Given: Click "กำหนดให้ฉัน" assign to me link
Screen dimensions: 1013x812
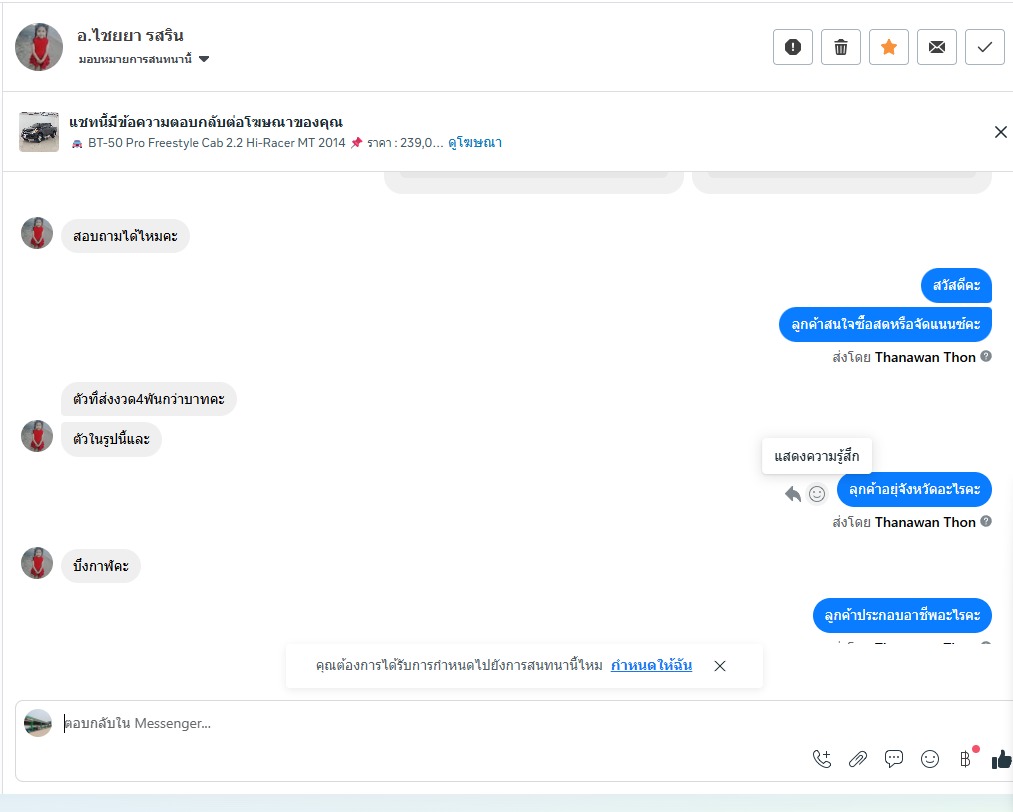Looking at the screenshot, I should (651, 665).
